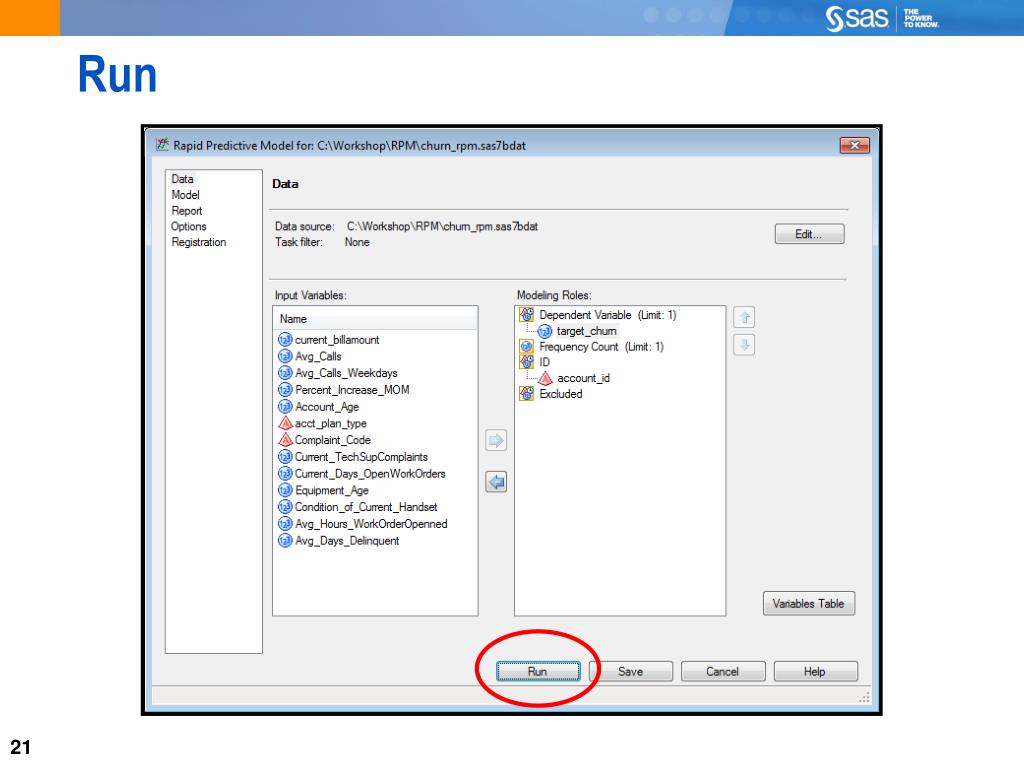Click ID role icon
This screenshot has height=768, width=1024.
pyautogui.click(x=526, y=362)
